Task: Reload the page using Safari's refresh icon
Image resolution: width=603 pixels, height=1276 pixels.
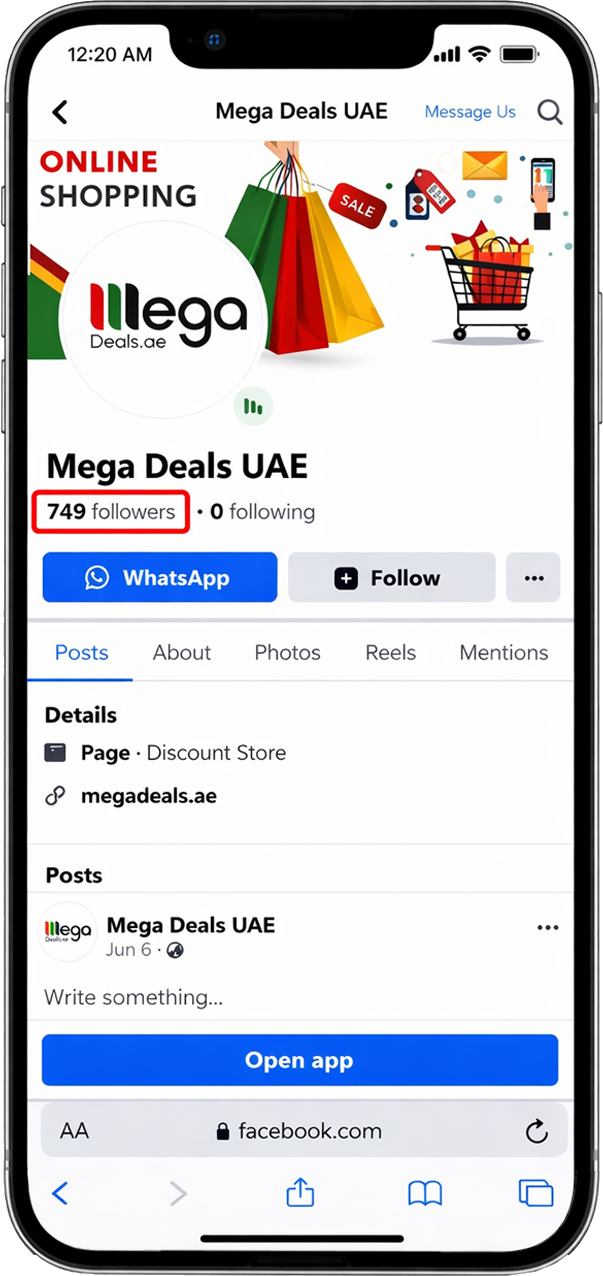Action: (537, 1131)
